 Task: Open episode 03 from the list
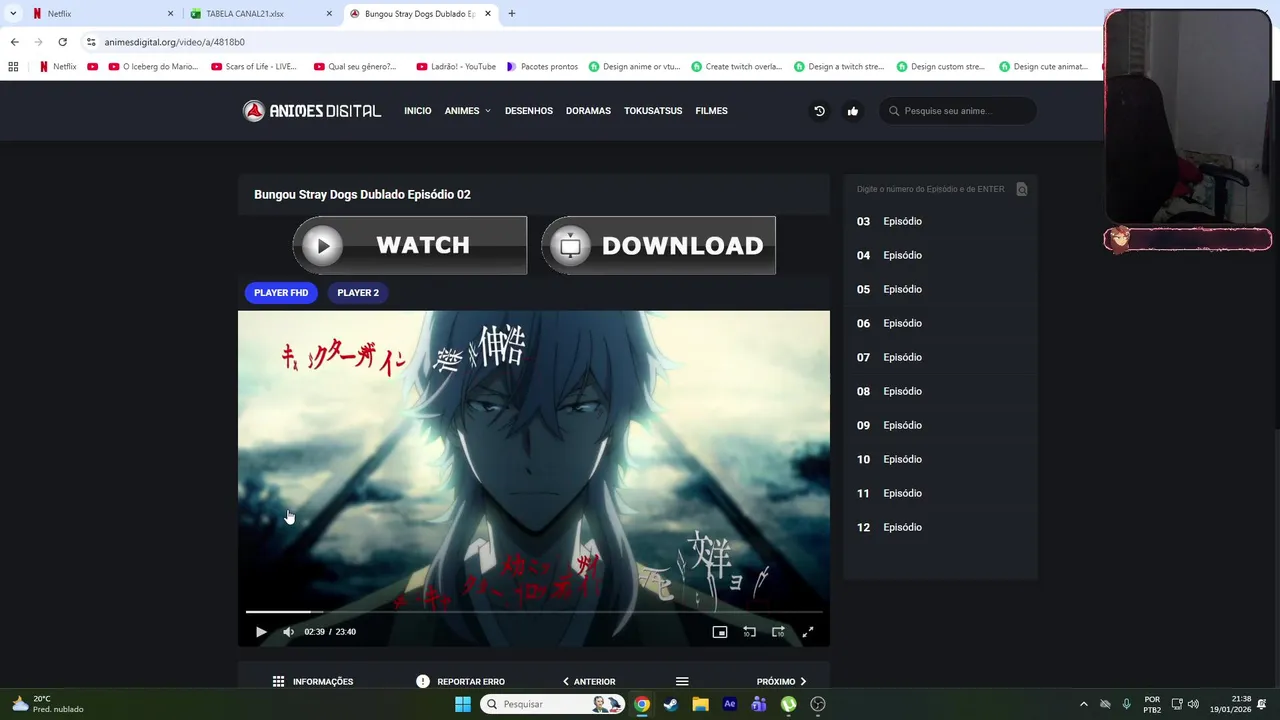click(x=940, y=221)
